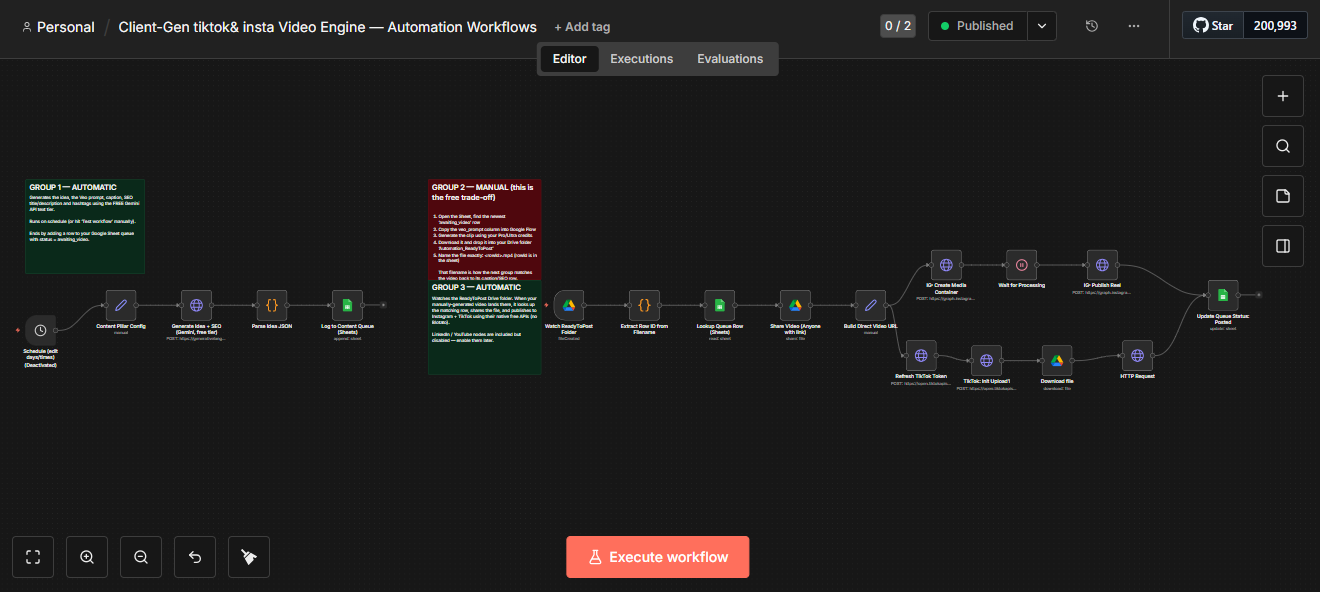The height and width of the screenshot is (592, 1320).
Task: Select the GROUP 1 AUTOMATIC sticky note
Action: coord(85,226)
